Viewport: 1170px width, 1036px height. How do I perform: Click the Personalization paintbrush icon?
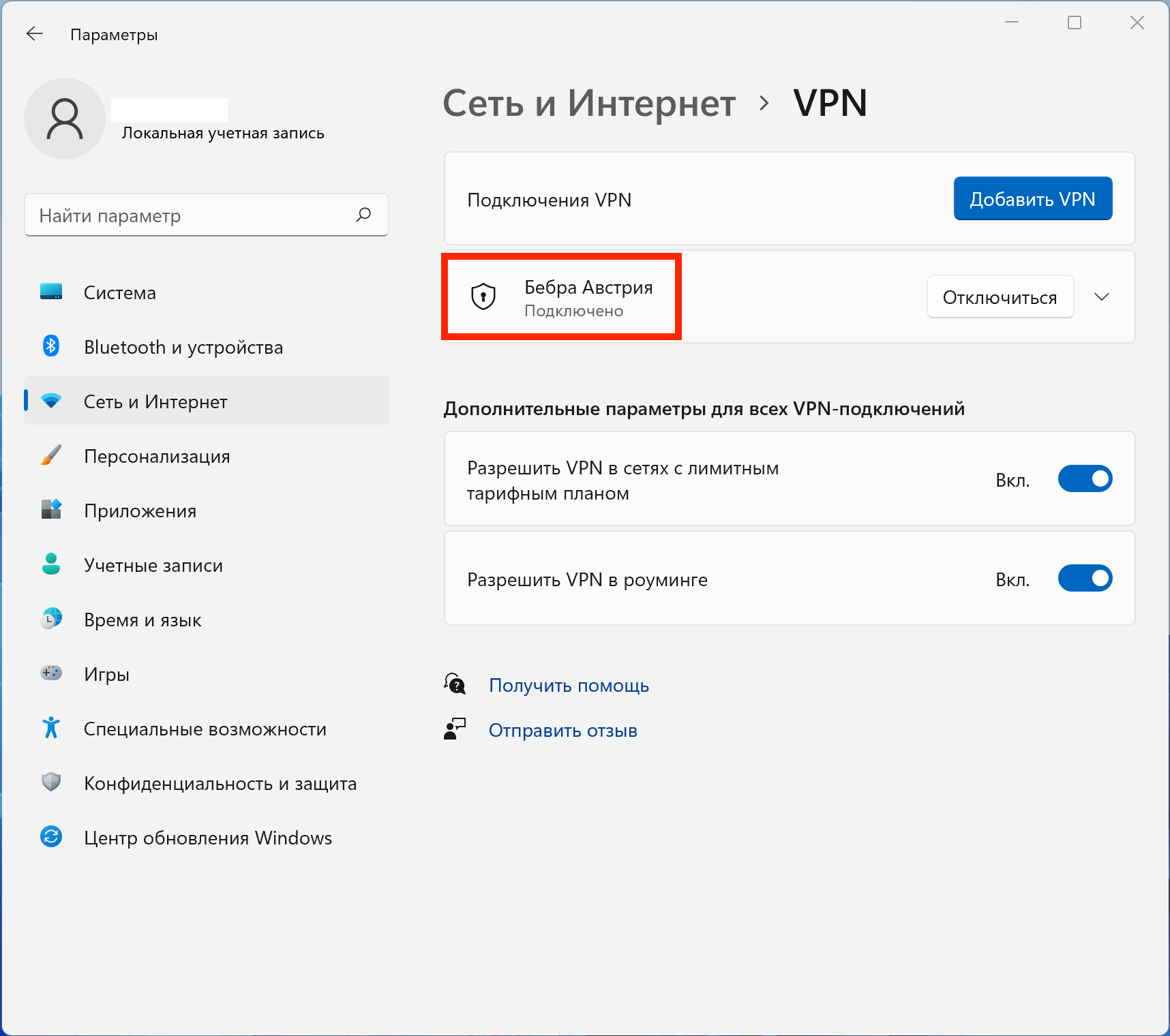pyautogui.click(x=51, y=455)
